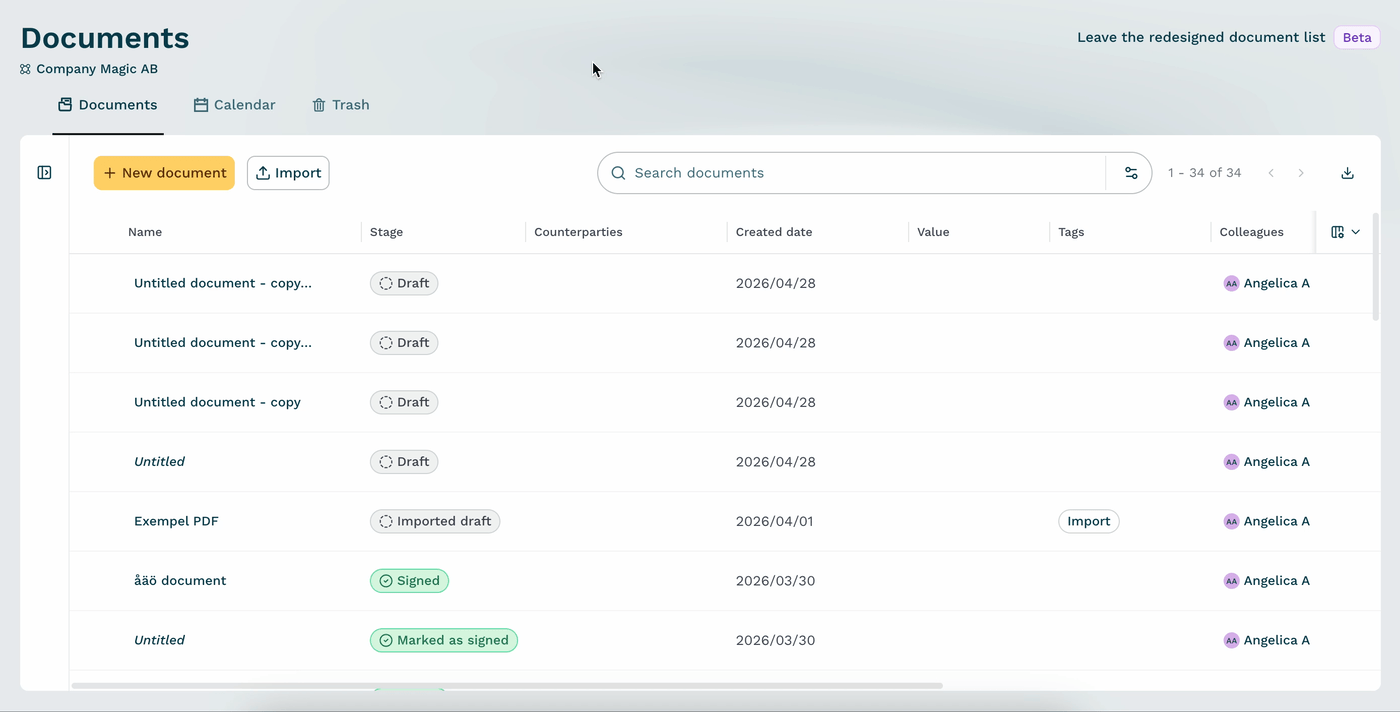Click the 2026/04/01 created date cell

pos(775,521)
